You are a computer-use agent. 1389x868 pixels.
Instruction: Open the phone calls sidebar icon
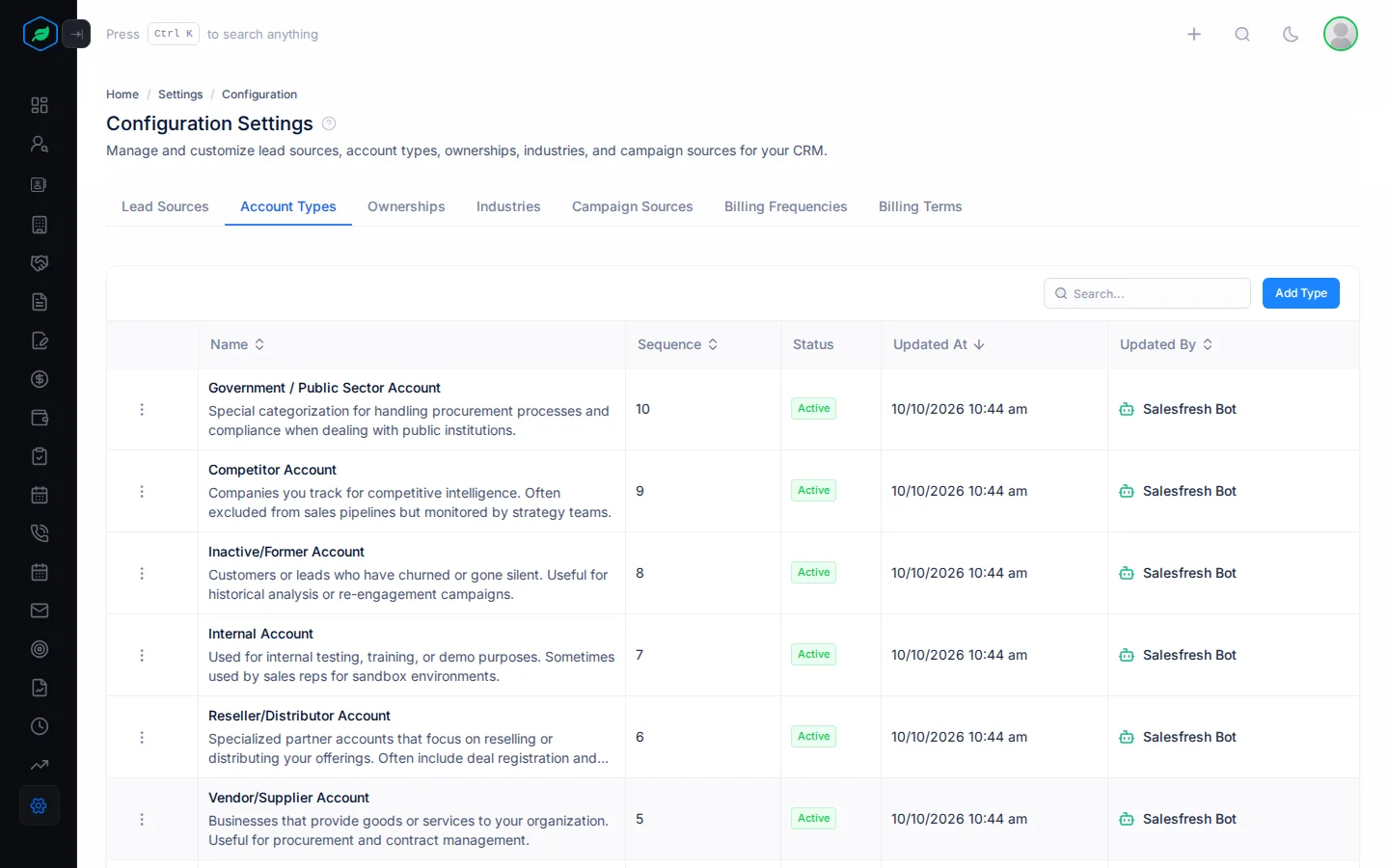click(x=40, y=533)
